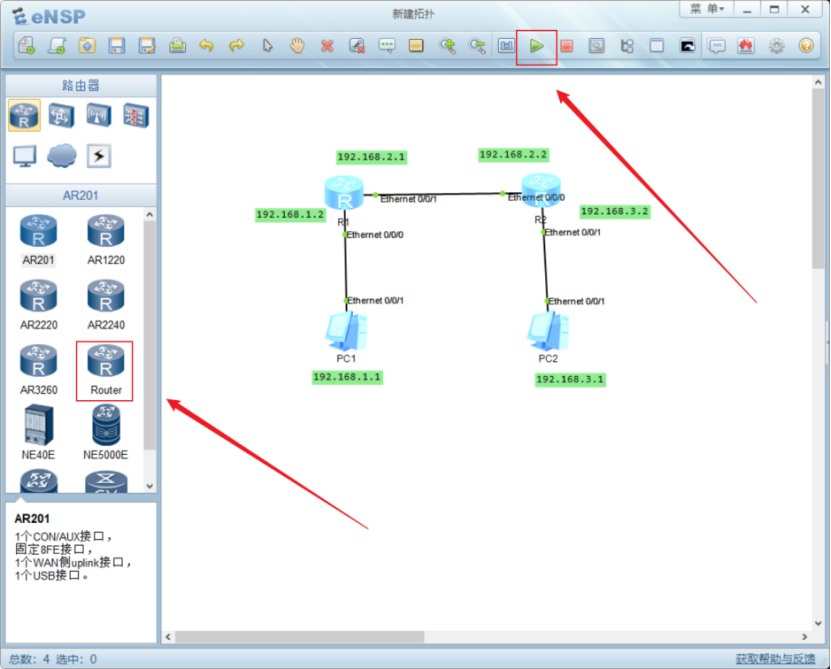Viewport: 831px width, 669px height.
Task: Choose the generic Router model
Action: [105, 370]
